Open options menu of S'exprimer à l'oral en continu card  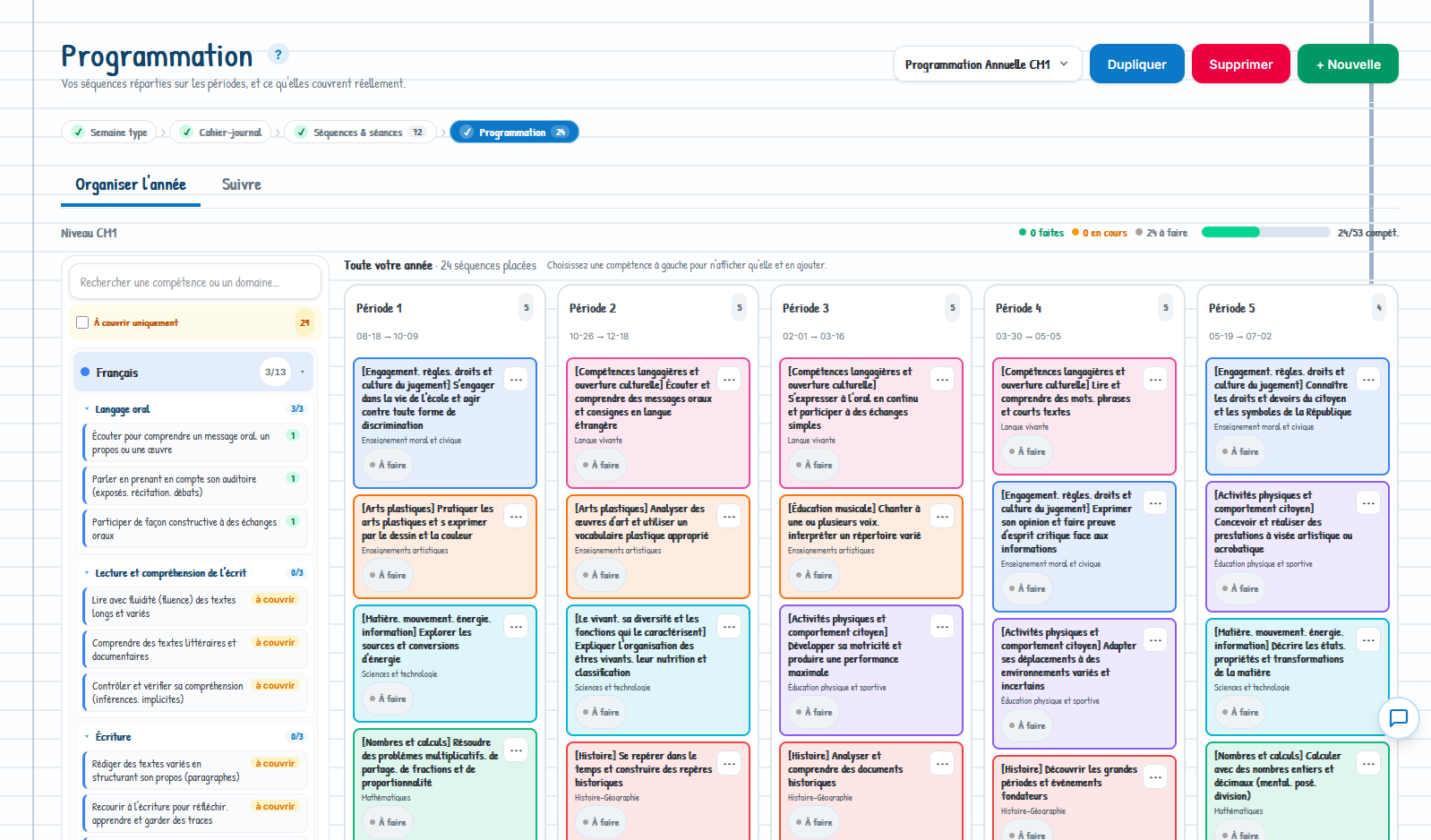pyautogui.click(x=943, y=380)
